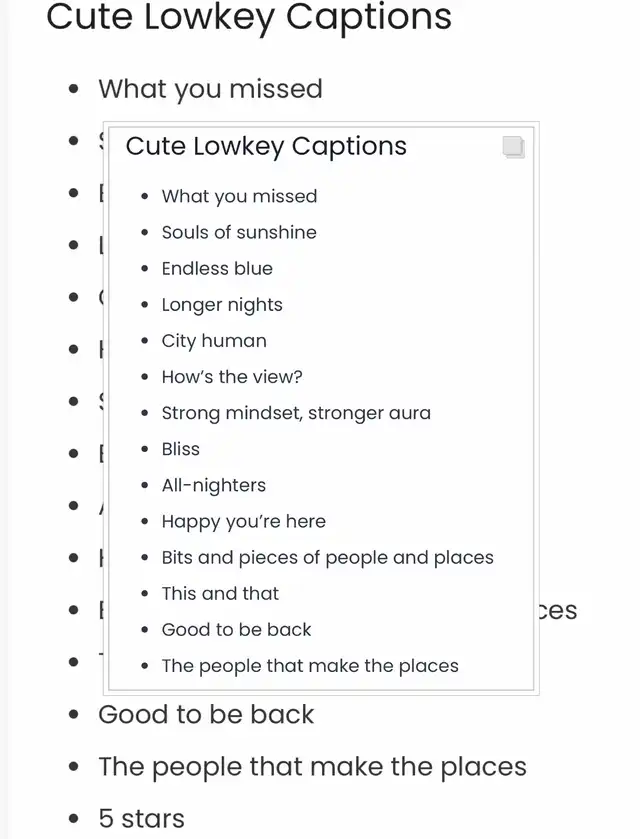Select "Happy you're here" caption
Viewport: 640px width, 839px height.
[244, 521]
